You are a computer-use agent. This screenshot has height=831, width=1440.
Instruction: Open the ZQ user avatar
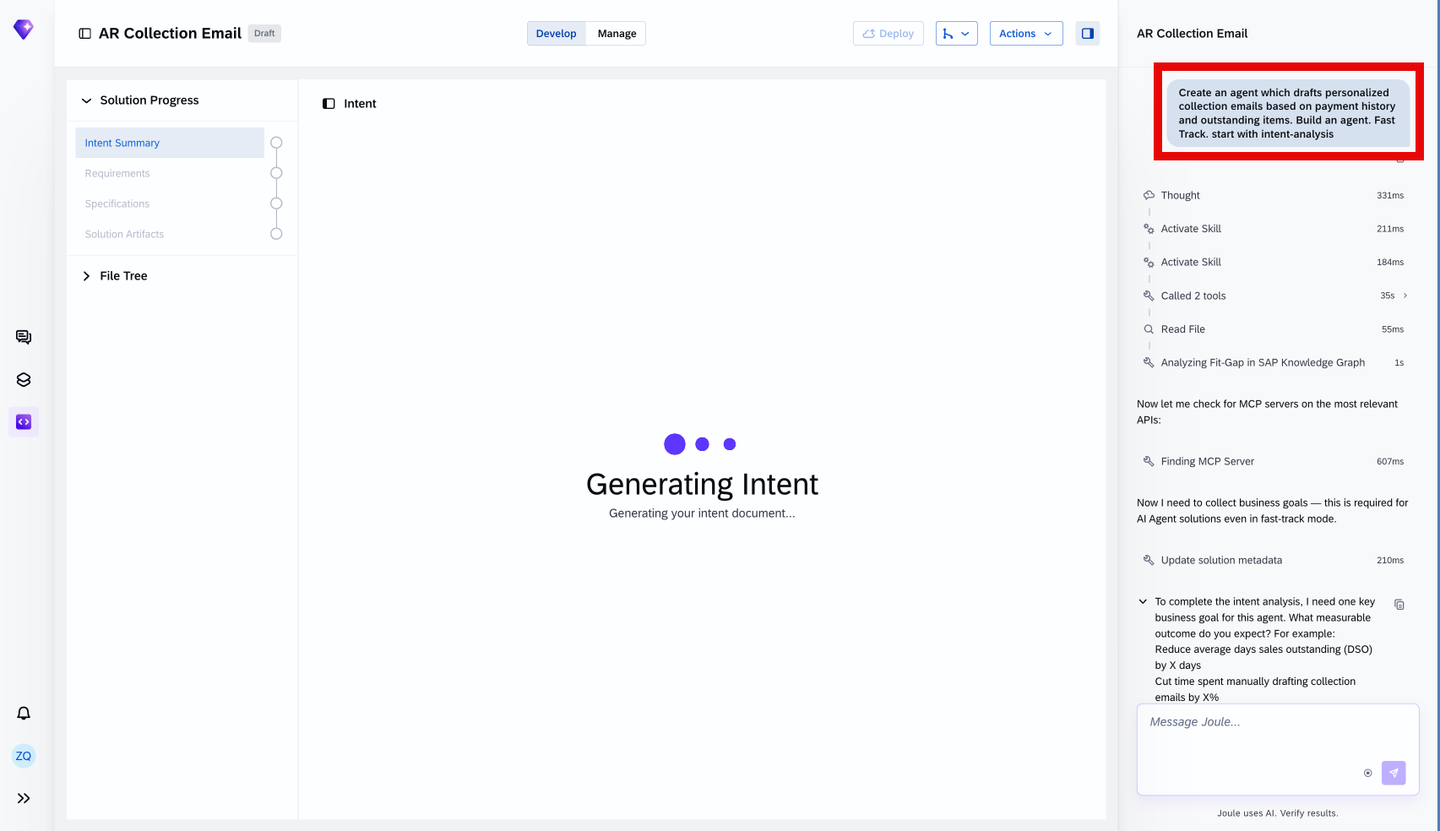click(x=23, y=756)
